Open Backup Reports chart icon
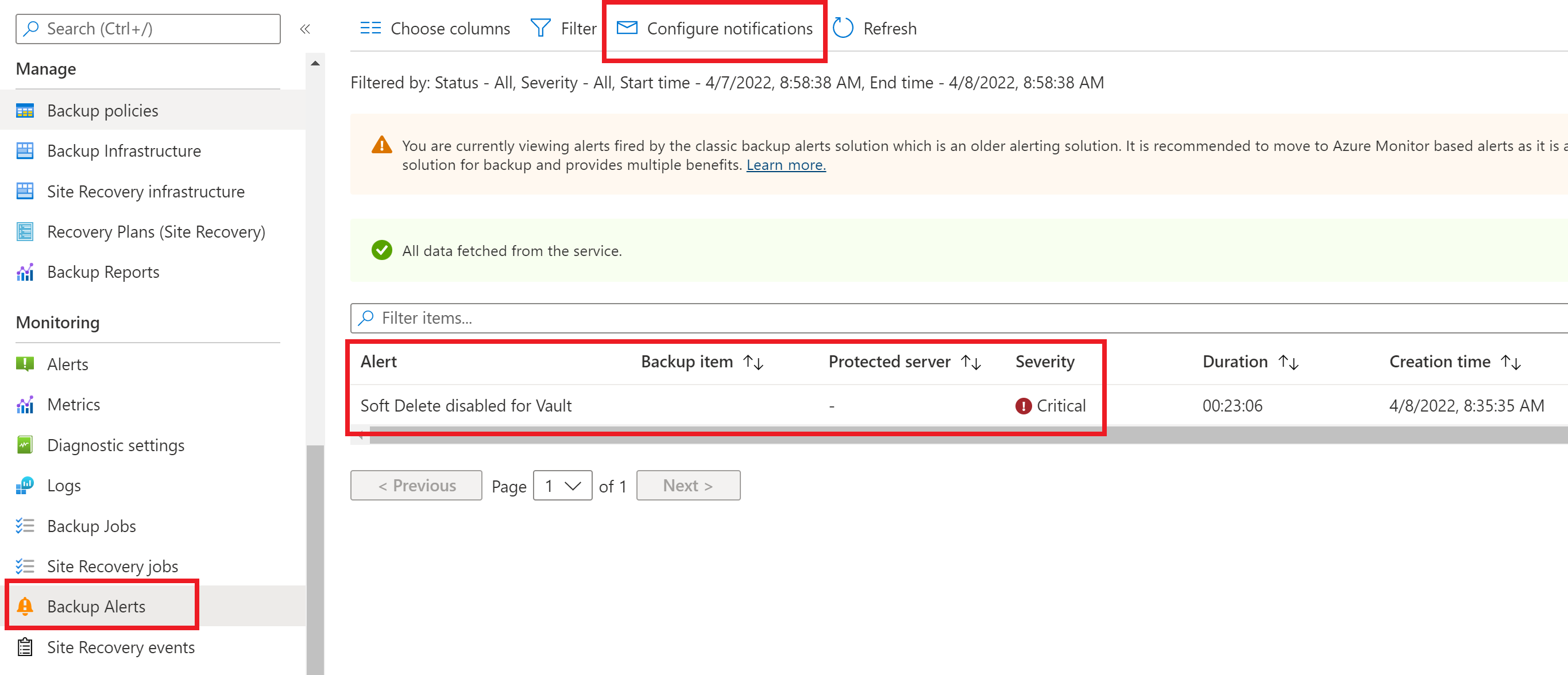Image resolution: width=1568 pixels, height=675 pixels. 25,273
